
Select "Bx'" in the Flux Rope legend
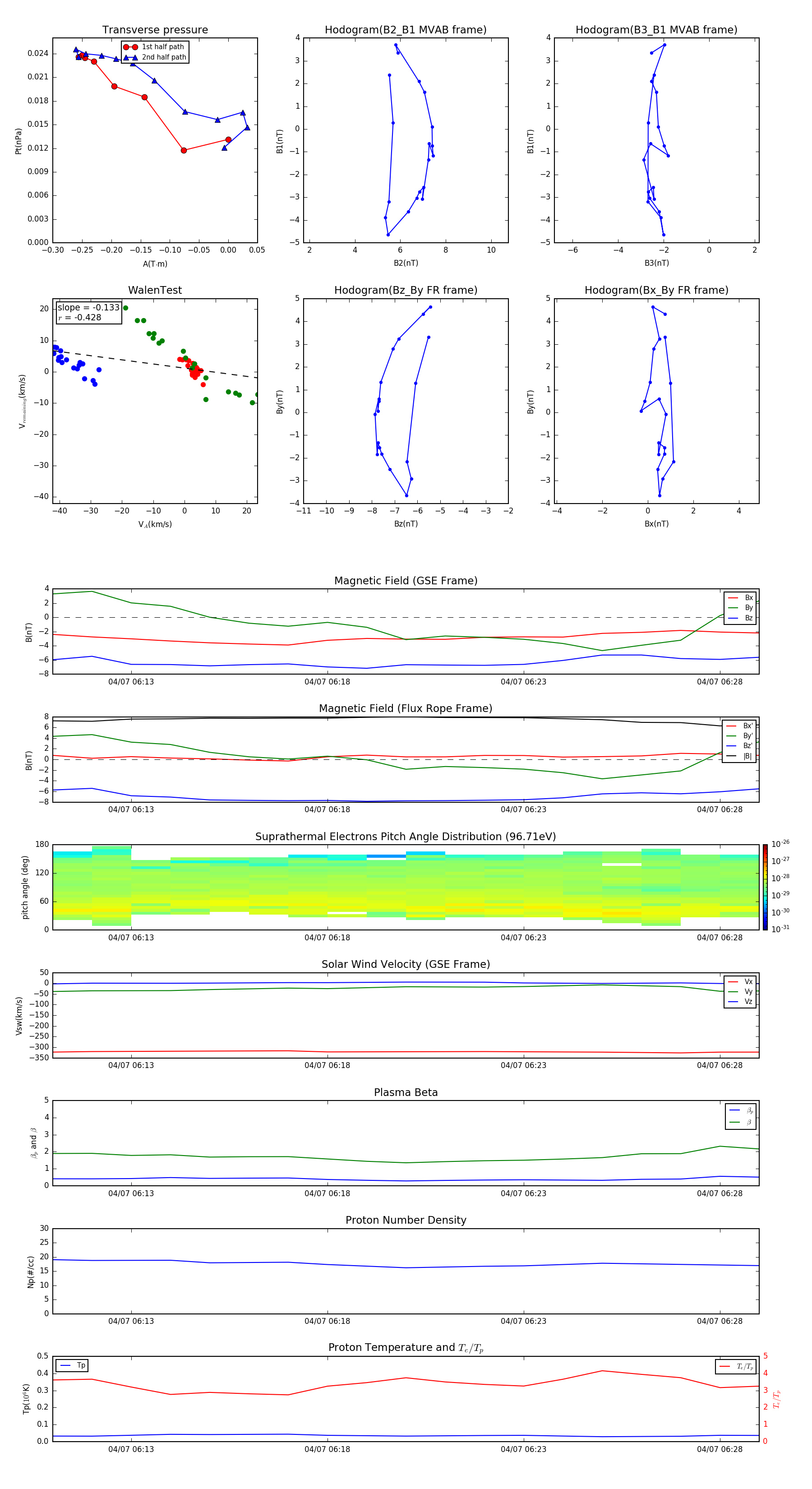(739, 726)
